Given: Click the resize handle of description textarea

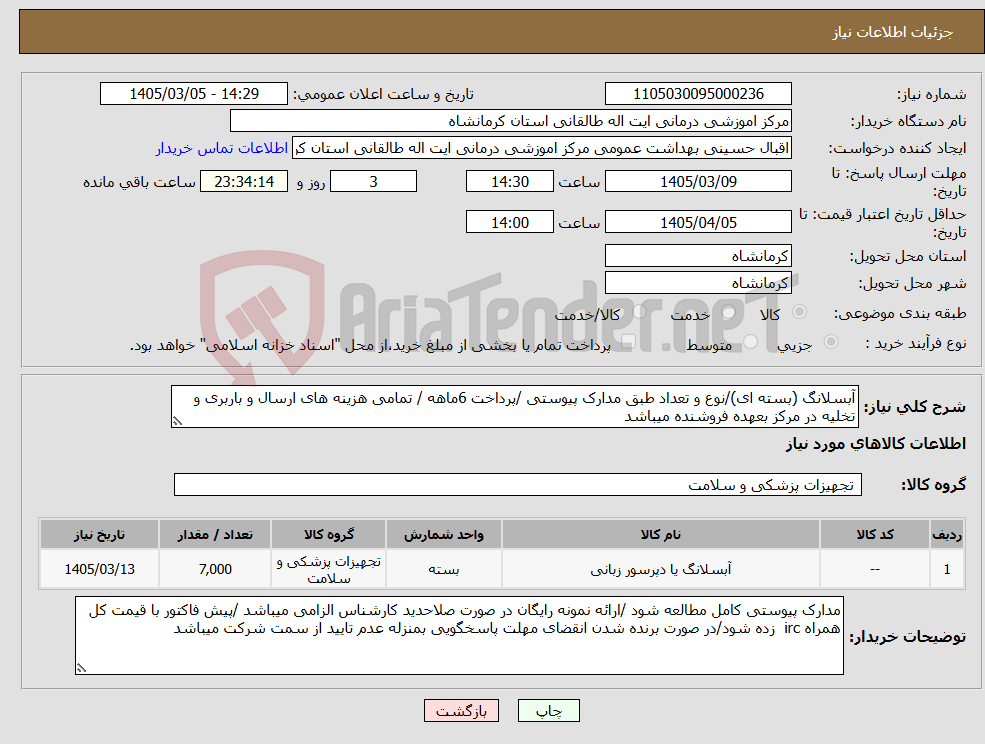Looking at the screenshot, I should [x=177, y=422].
